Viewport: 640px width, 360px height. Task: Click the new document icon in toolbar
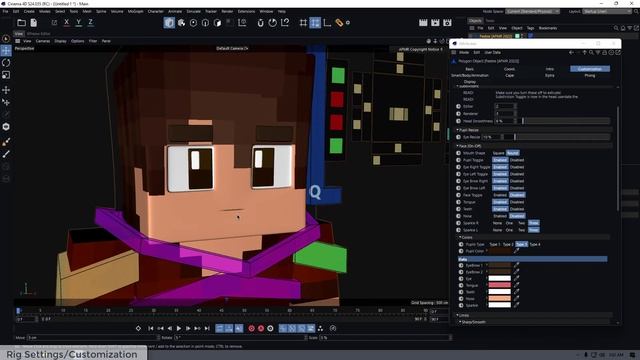tap(34, 23)
